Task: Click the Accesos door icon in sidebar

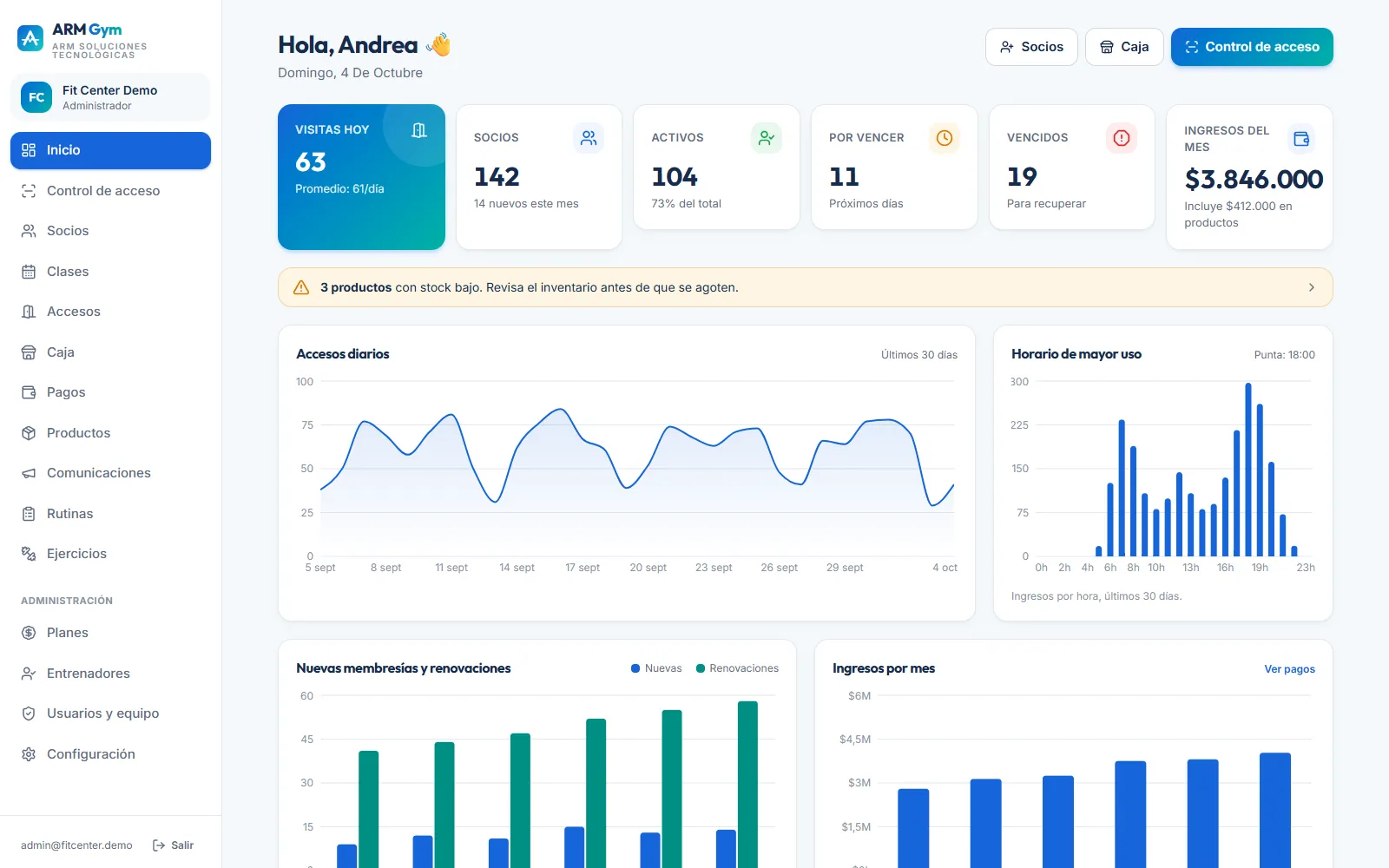Action: point(29,312)
